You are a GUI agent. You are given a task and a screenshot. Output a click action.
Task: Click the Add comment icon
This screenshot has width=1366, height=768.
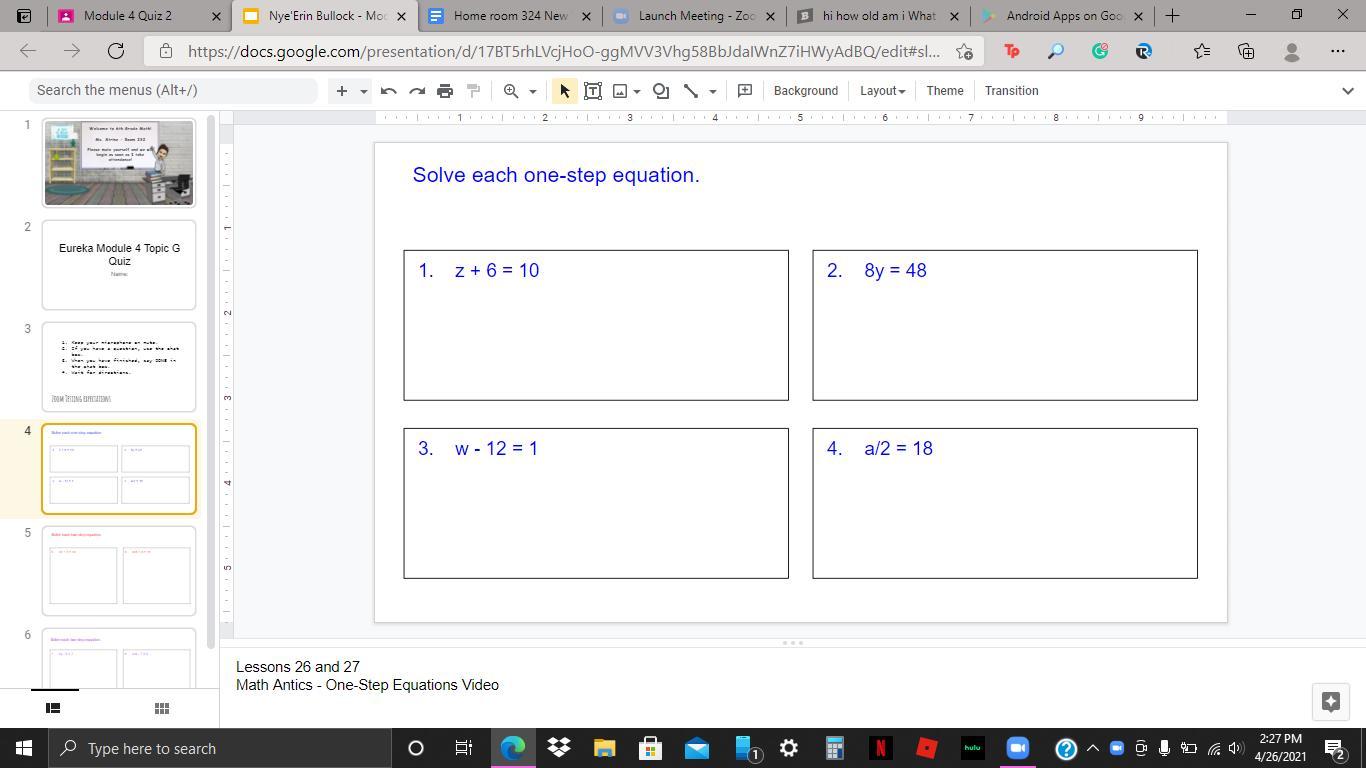(745, 91)
